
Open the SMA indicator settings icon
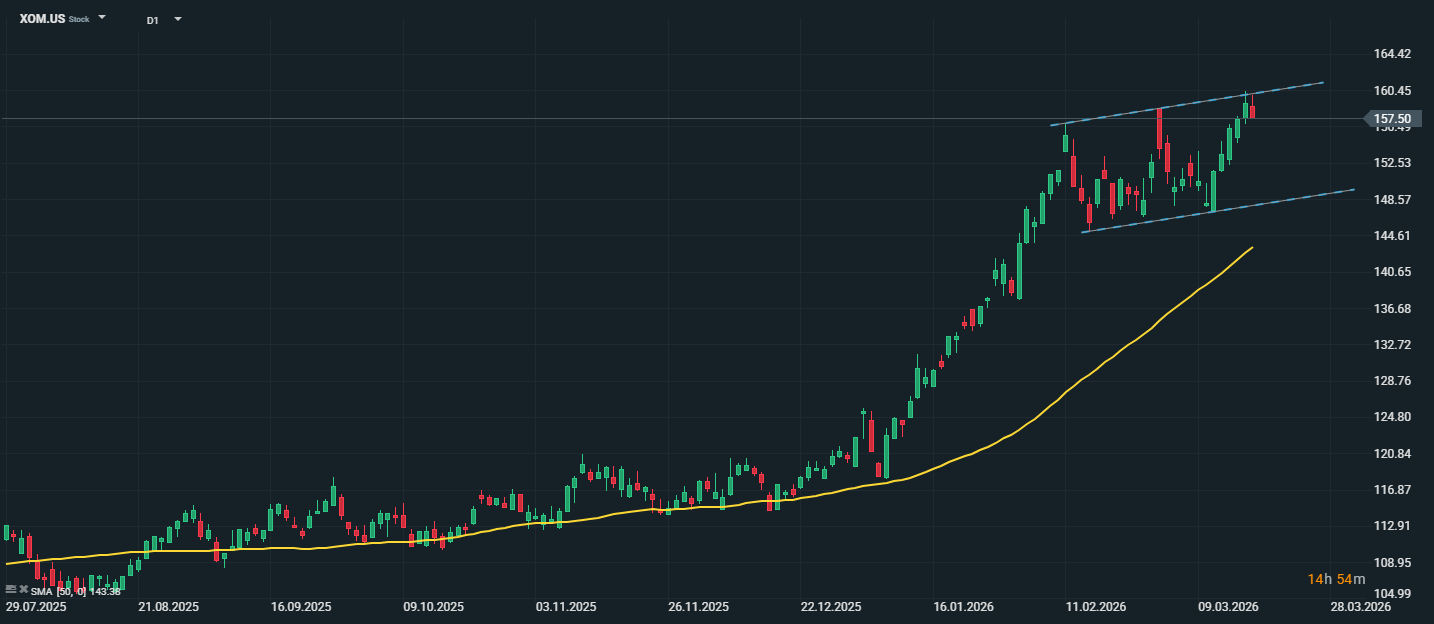10,590
